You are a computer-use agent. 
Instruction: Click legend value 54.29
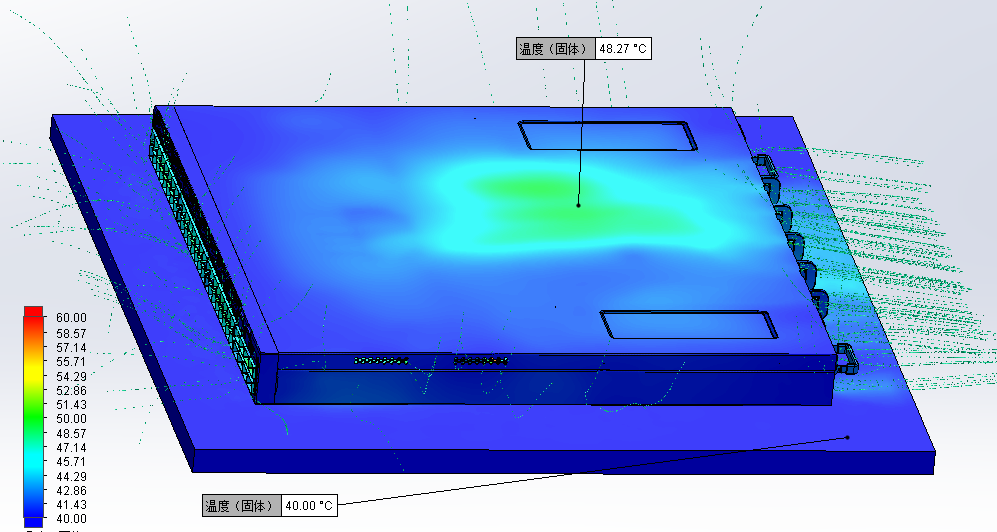71,376
